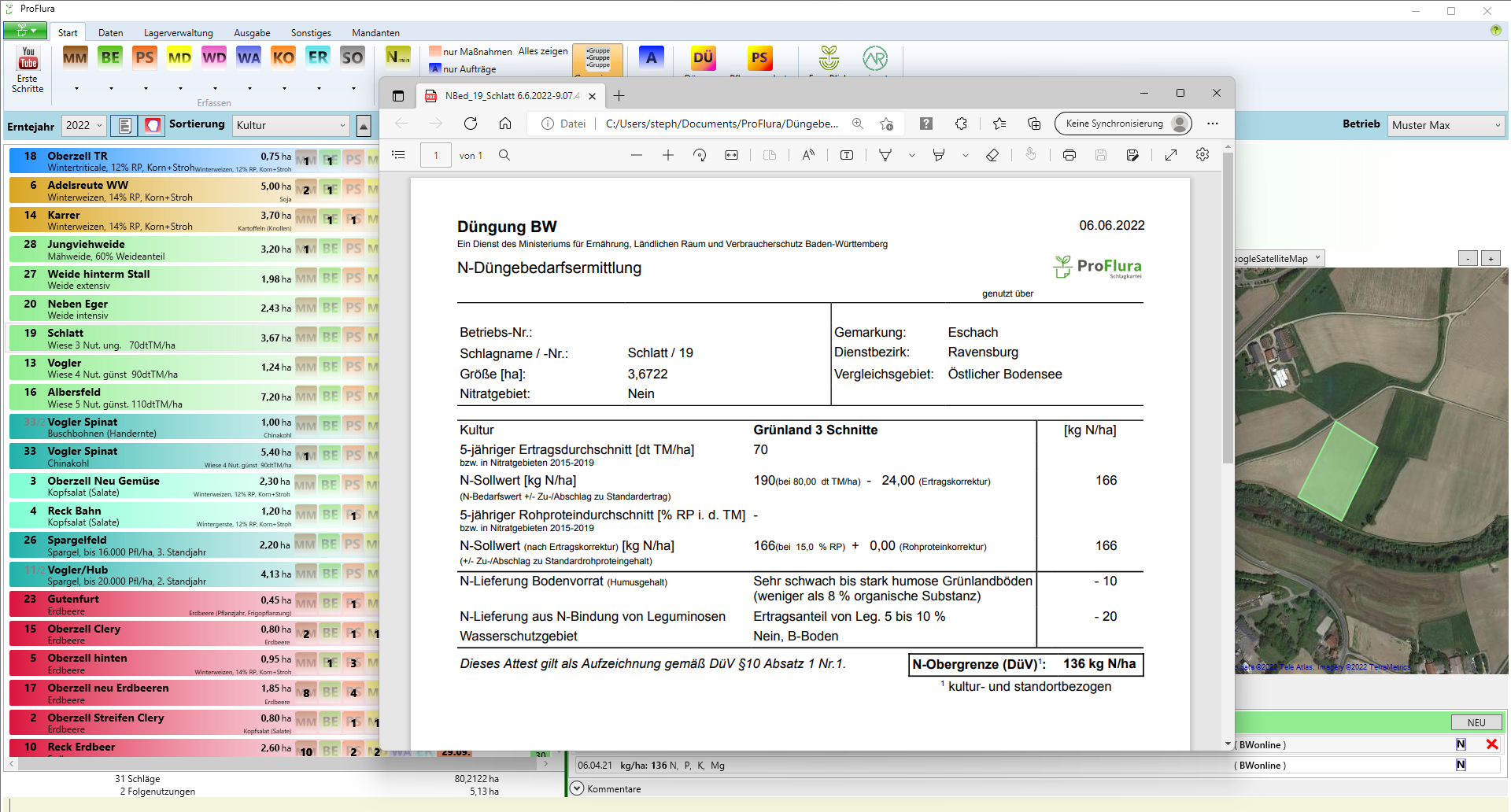Toggle the nur Maßnahmen filter
Viewport: 1511px width, 812px height.
(471, 52)
